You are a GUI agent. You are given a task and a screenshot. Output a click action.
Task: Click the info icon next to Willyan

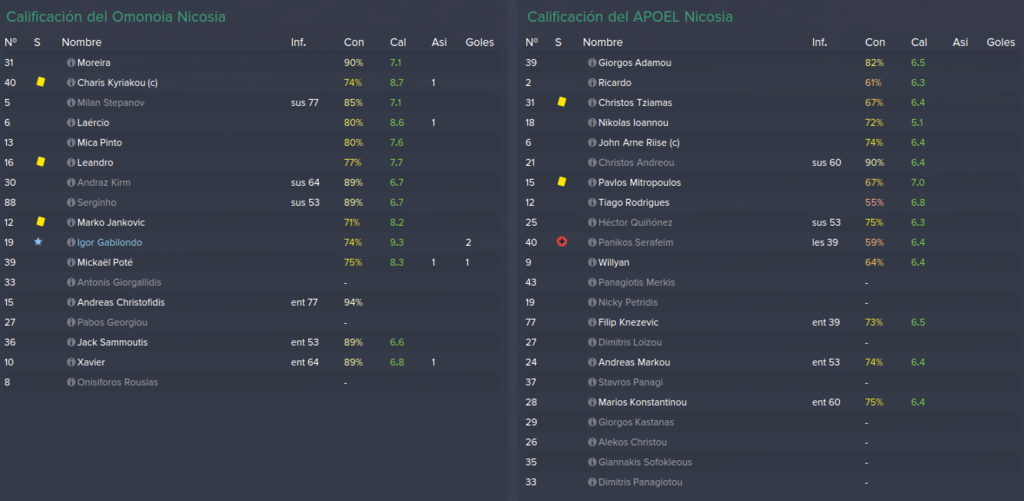592,263
